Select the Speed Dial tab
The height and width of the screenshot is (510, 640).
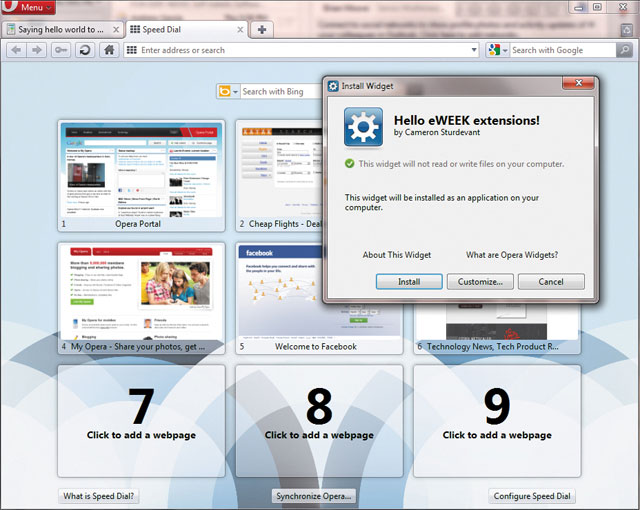[187, 29]
